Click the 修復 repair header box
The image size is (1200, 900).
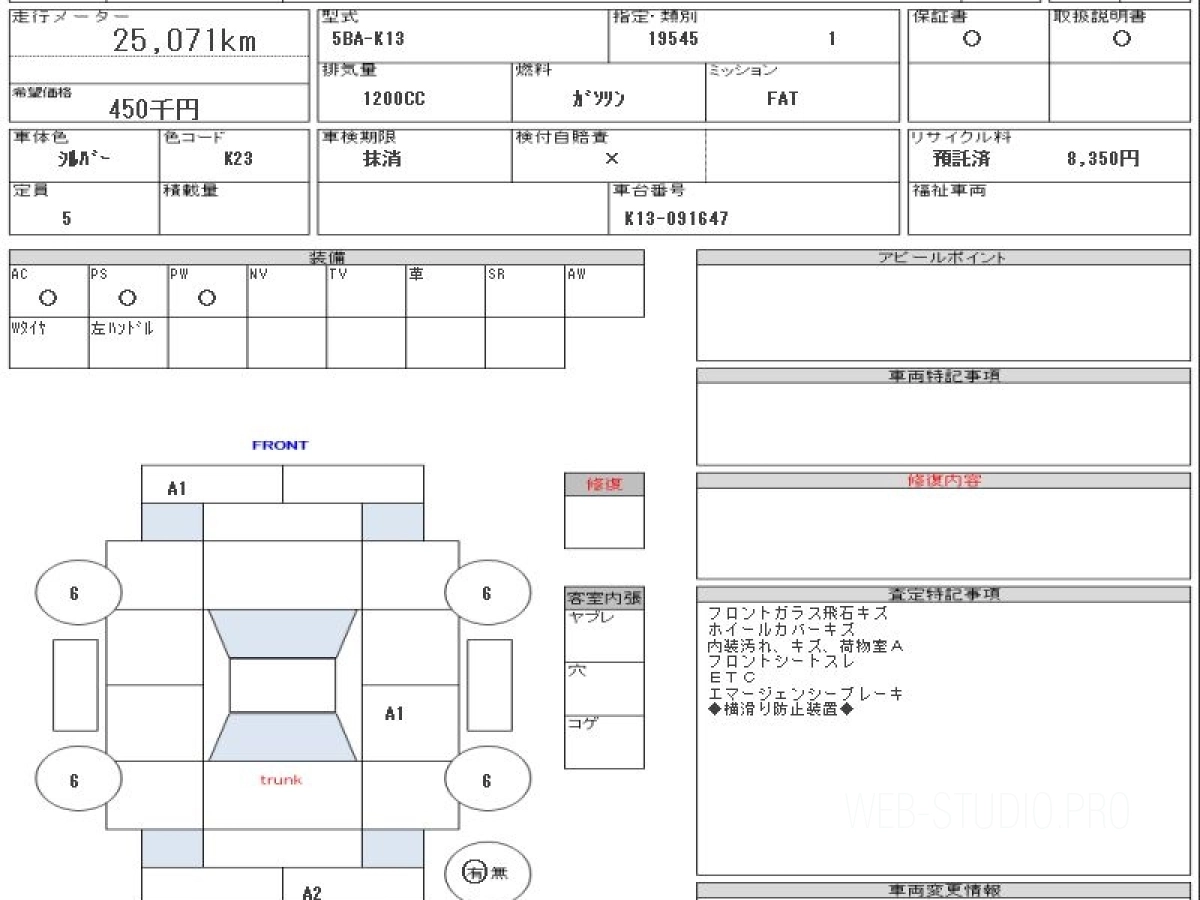point(604,484)
